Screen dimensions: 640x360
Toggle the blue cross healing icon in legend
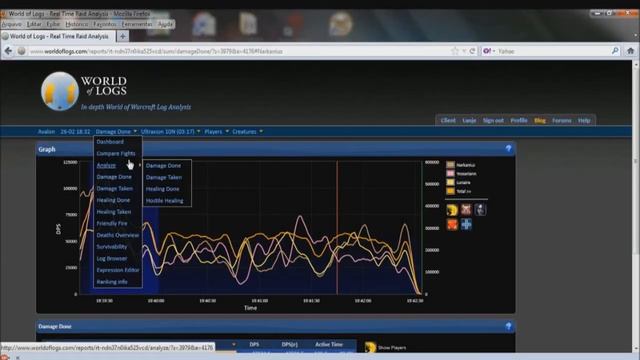466,224
